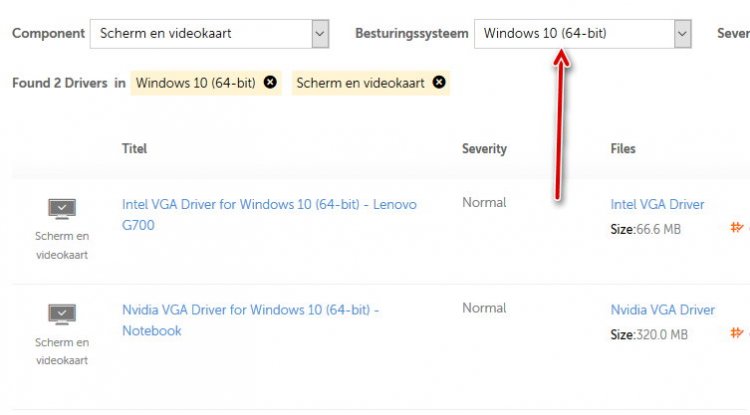The width and height of the screenshot is (750, 415).
Task: Remove the Windows 10 (64-bit) filter tag
Action: pyautogui.click(x=270, y=82)
